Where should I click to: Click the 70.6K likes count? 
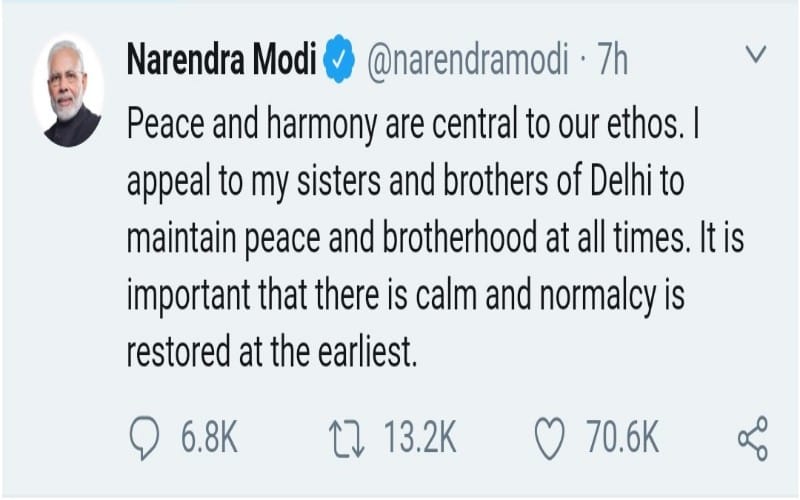coord(622,436)
